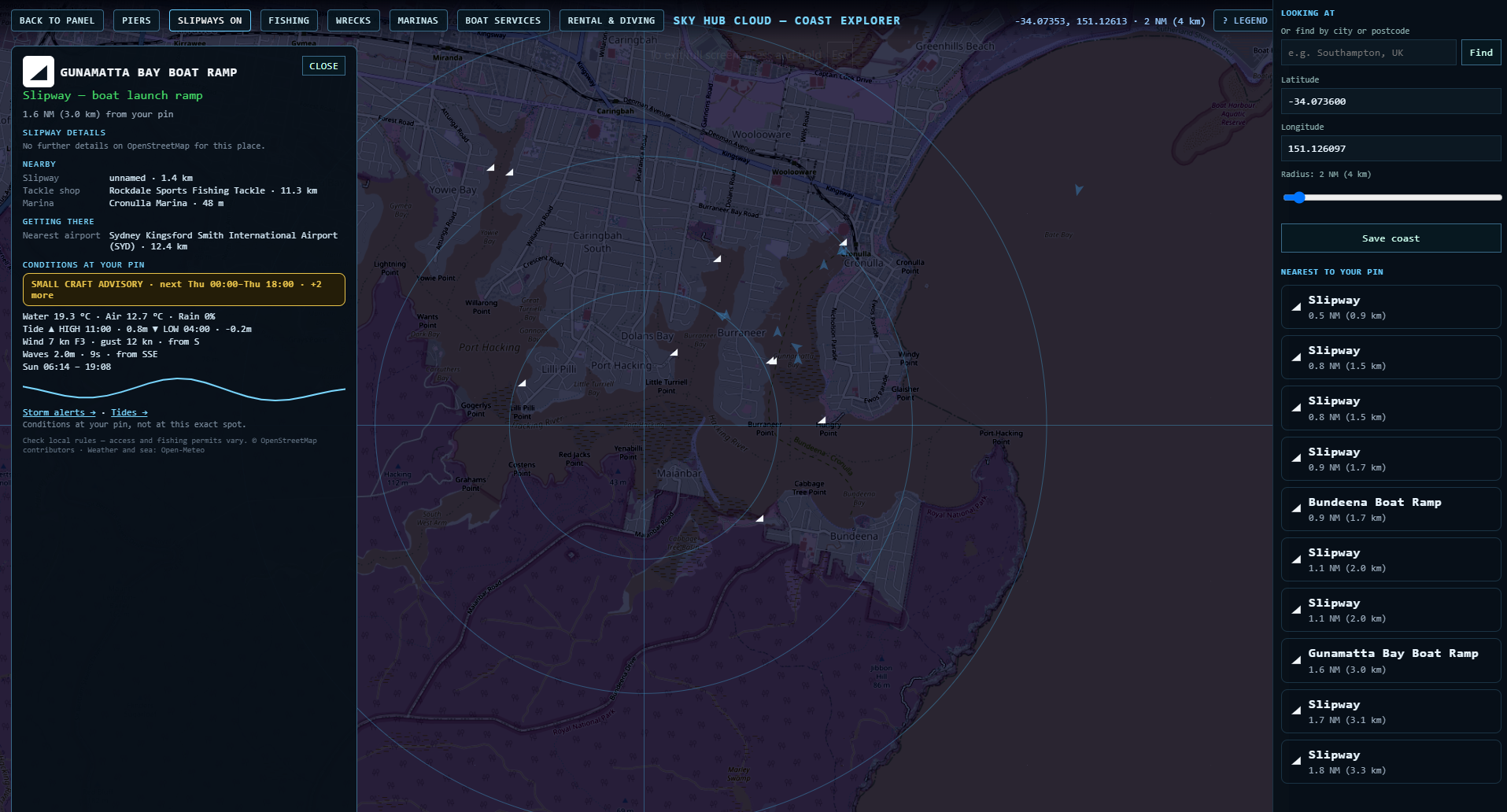Click the Save coast button
Image resolution: width=1507 pixels, height=812 pixels.
[1391, 238]
